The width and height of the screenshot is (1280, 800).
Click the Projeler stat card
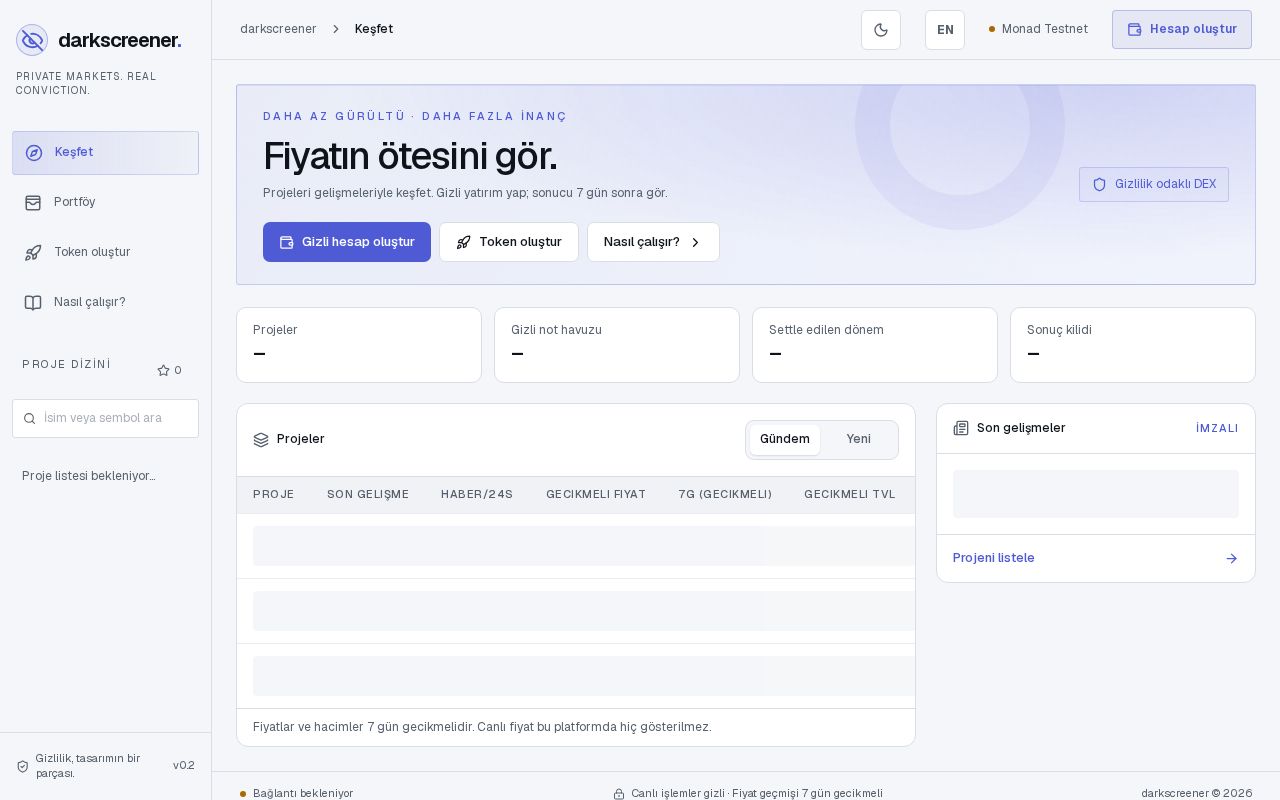tap(359, 345)
